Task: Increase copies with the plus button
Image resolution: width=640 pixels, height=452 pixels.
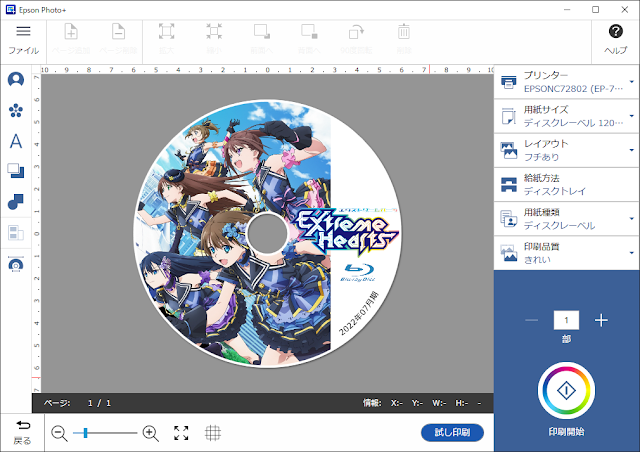Action: (601, 320)
